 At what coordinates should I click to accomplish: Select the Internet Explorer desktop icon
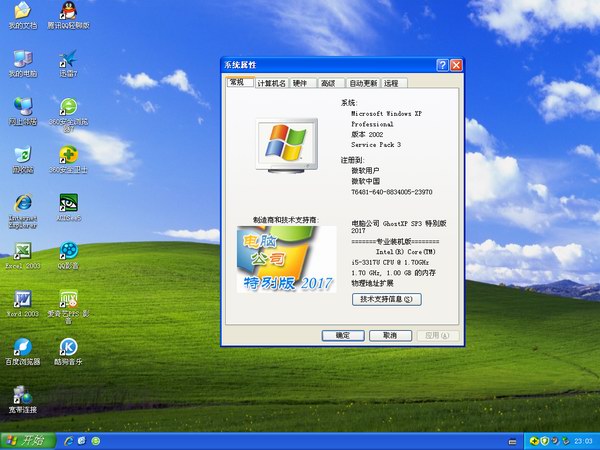23,211
